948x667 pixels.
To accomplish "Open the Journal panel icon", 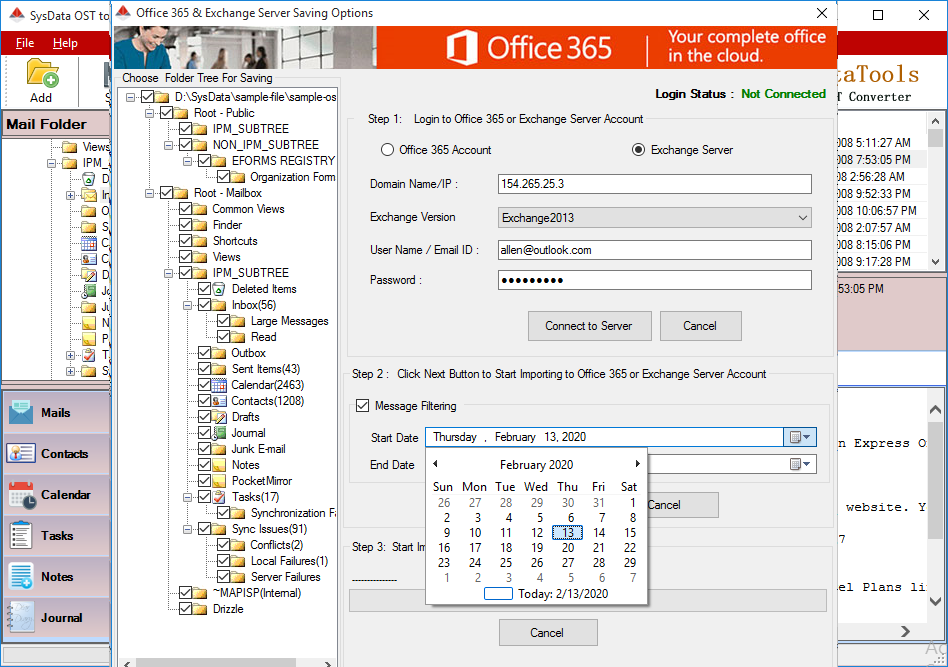I will click(21, 617).
